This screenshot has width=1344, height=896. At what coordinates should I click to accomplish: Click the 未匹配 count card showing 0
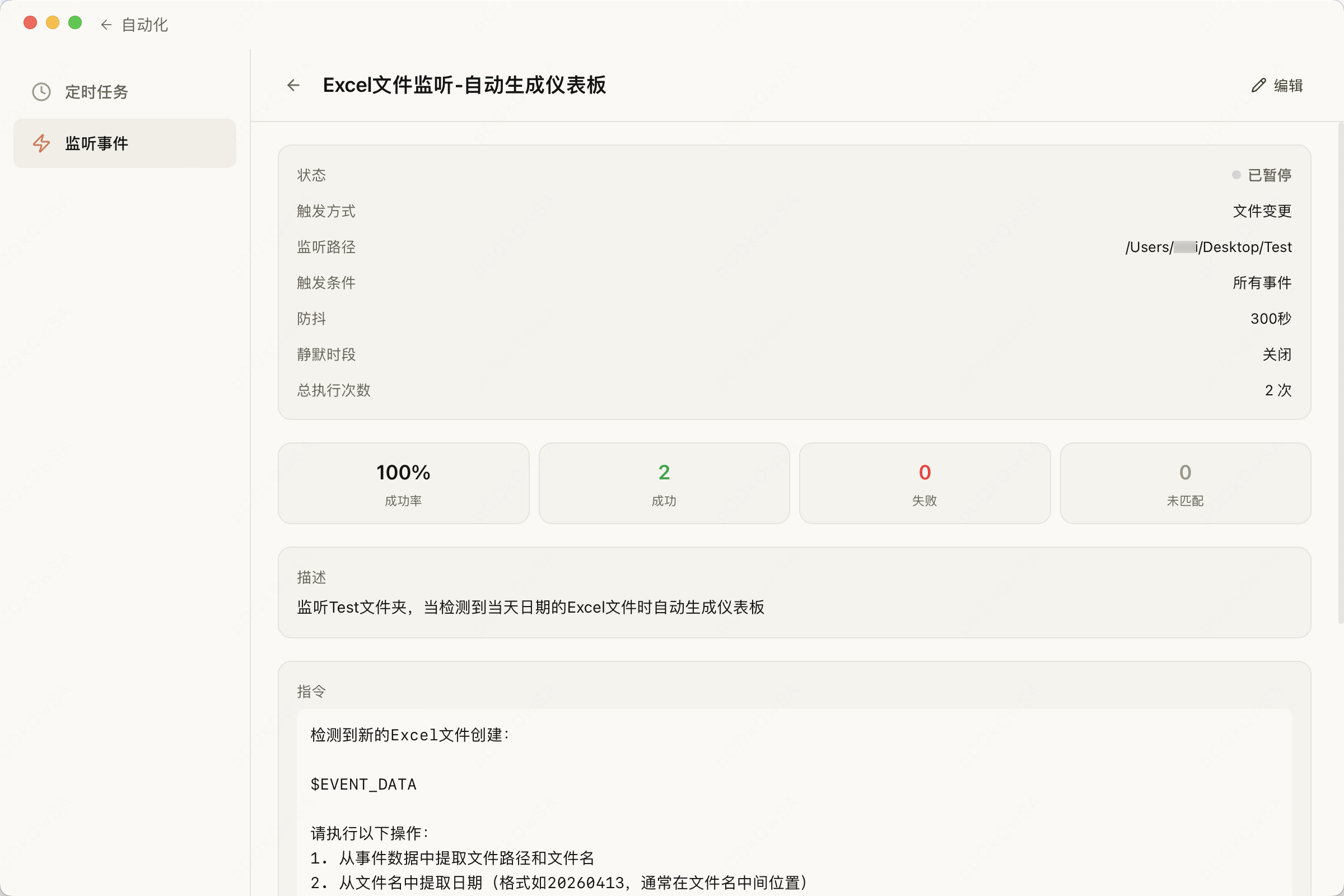point(1185,483)
